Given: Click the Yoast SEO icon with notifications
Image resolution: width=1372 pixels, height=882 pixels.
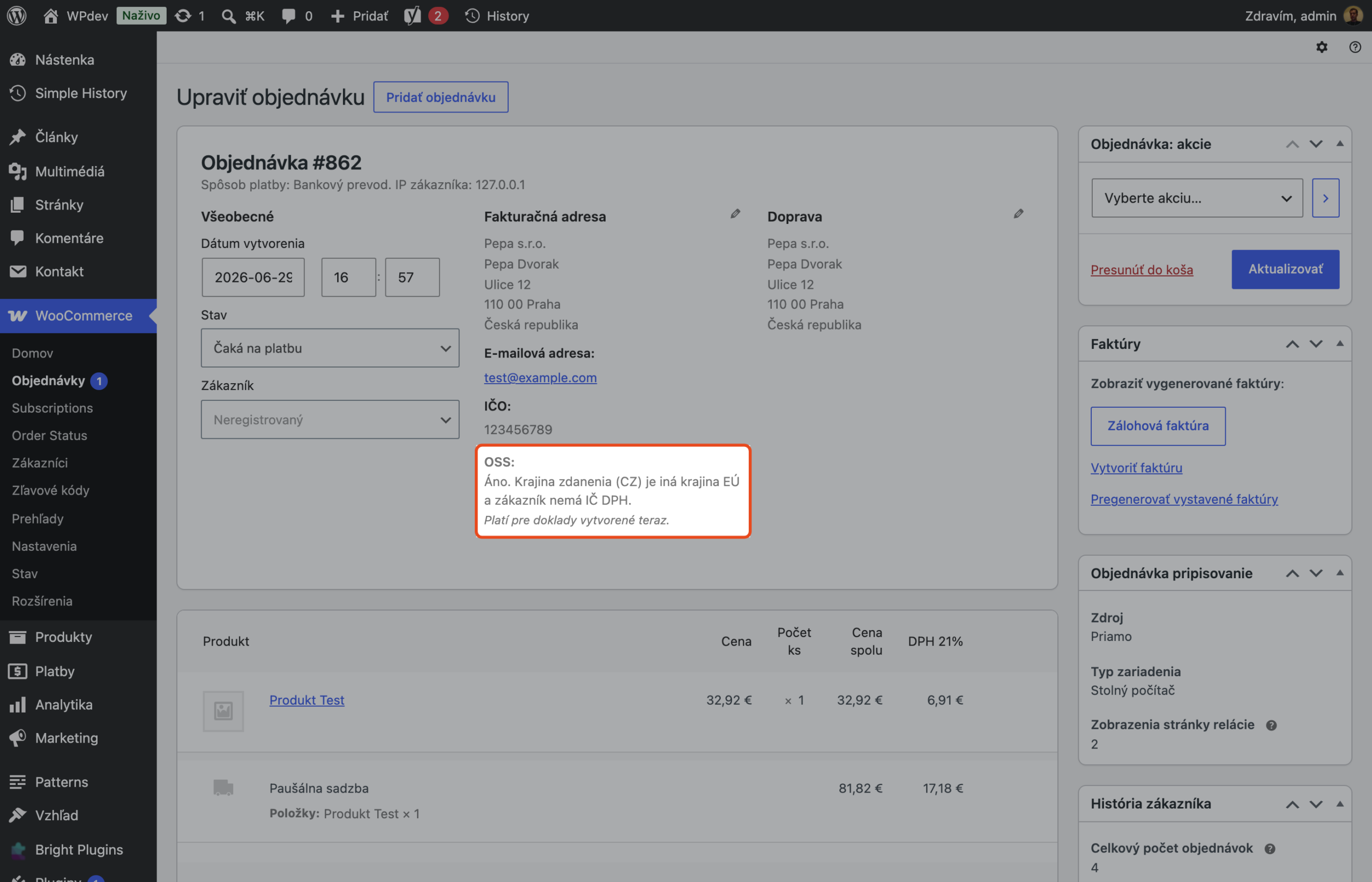Looking at the screenshot, I should click(x=413, y=16).
